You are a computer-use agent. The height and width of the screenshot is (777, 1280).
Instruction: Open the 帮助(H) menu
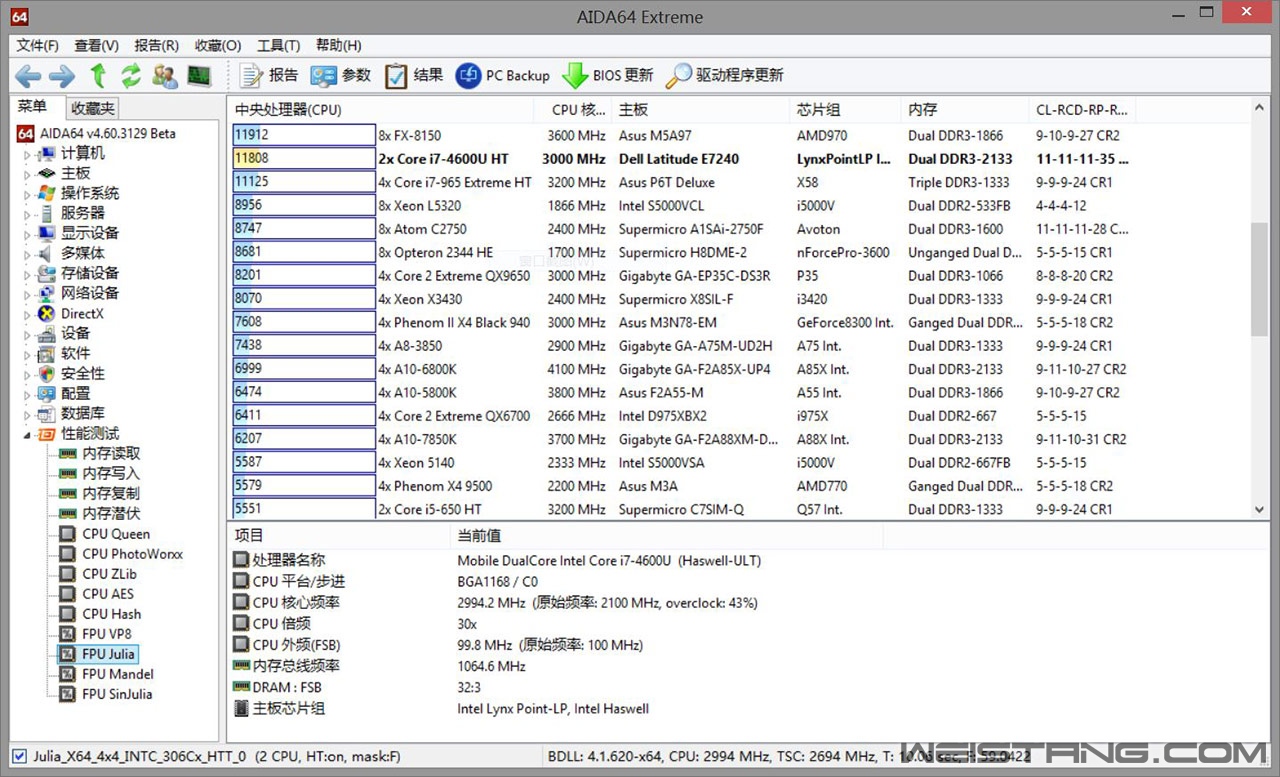(338, 45)
